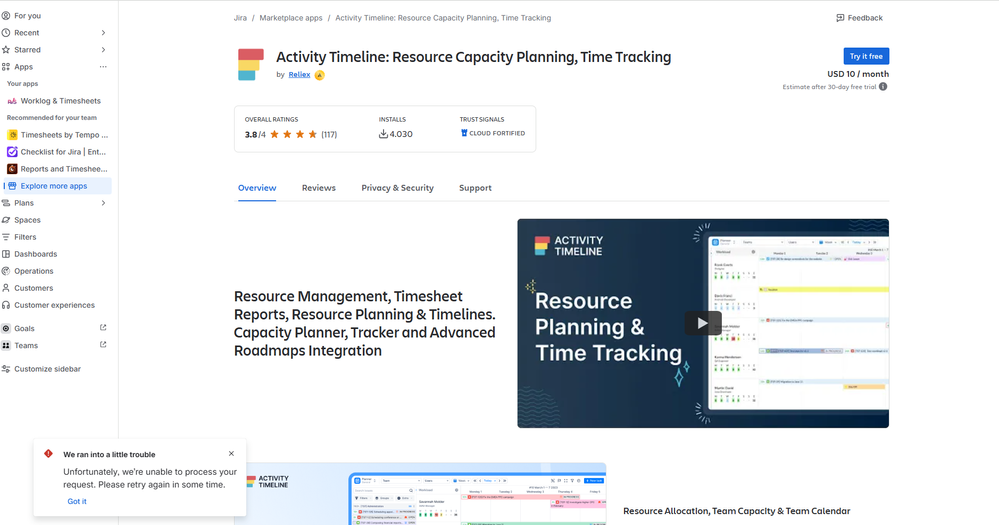The image size is (999, 525).
Task: Click 'Resource Allocation, Team Capacity & Team Calendar' heading
Action: [x=737, y=511]
